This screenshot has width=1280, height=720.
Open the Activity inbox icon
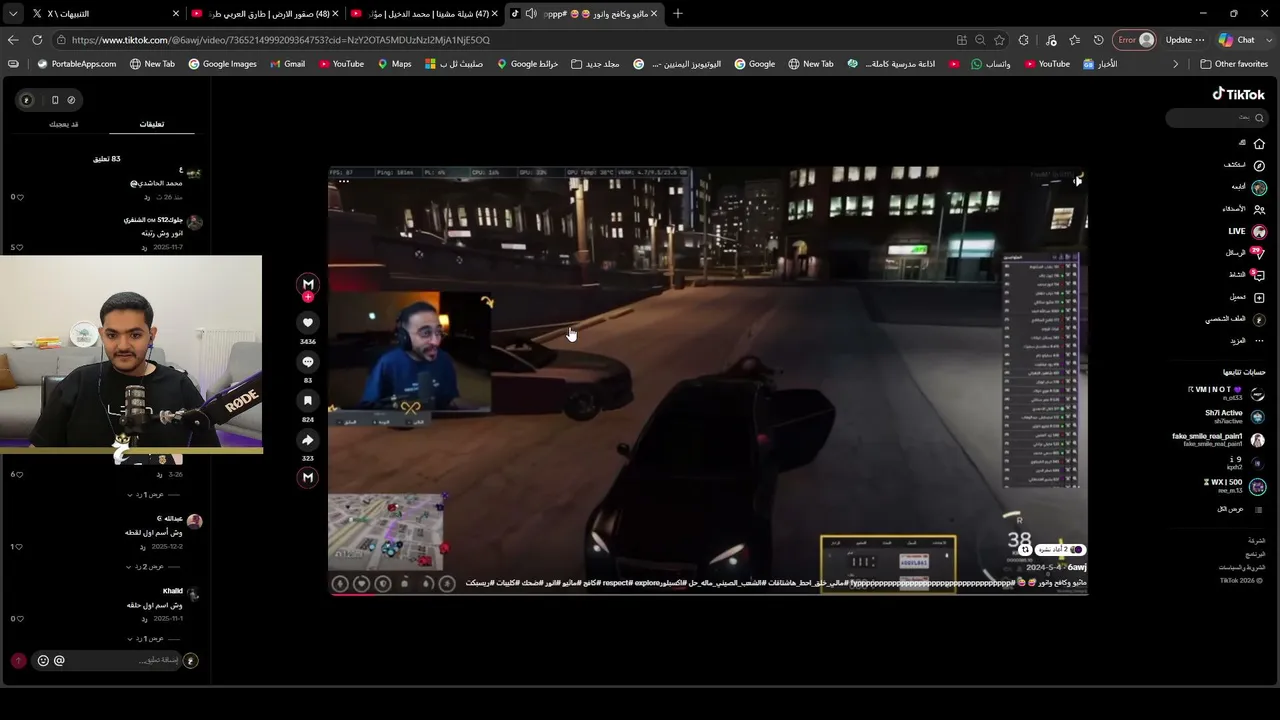(x=1258, y=275)
